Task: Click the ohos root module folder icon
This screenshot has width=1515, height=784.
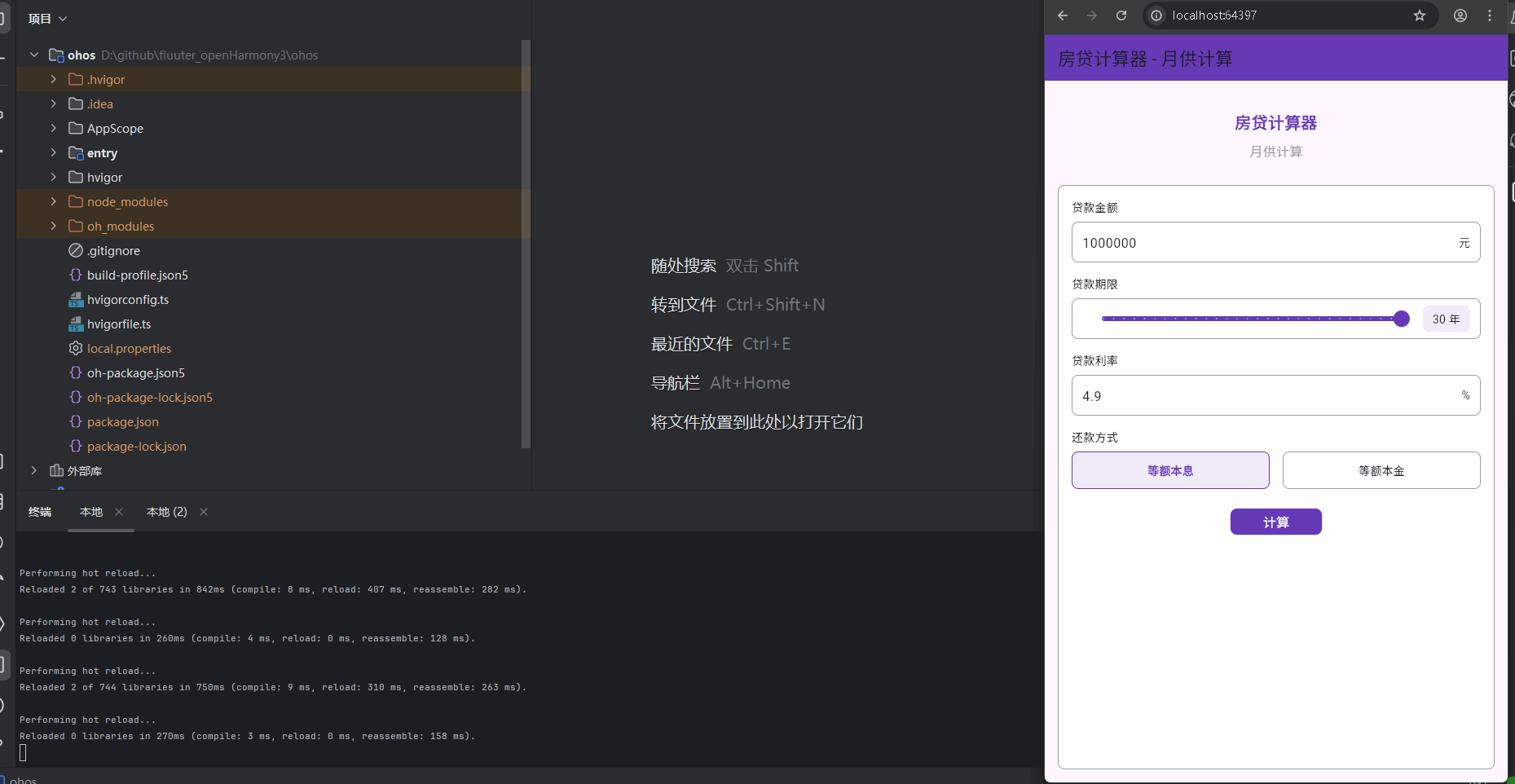Action: pos(56,55)
